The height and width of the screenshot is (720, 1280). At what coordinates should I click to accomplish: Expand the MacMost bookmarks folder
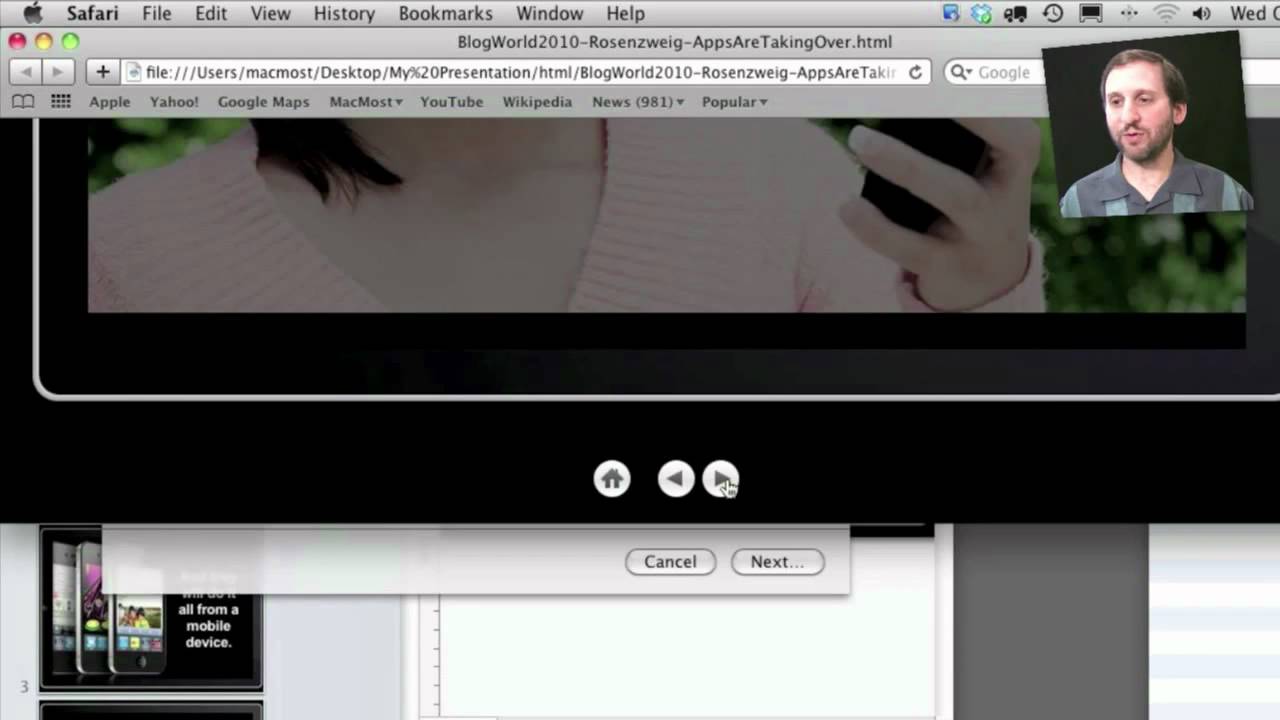(x=366, y=102)
